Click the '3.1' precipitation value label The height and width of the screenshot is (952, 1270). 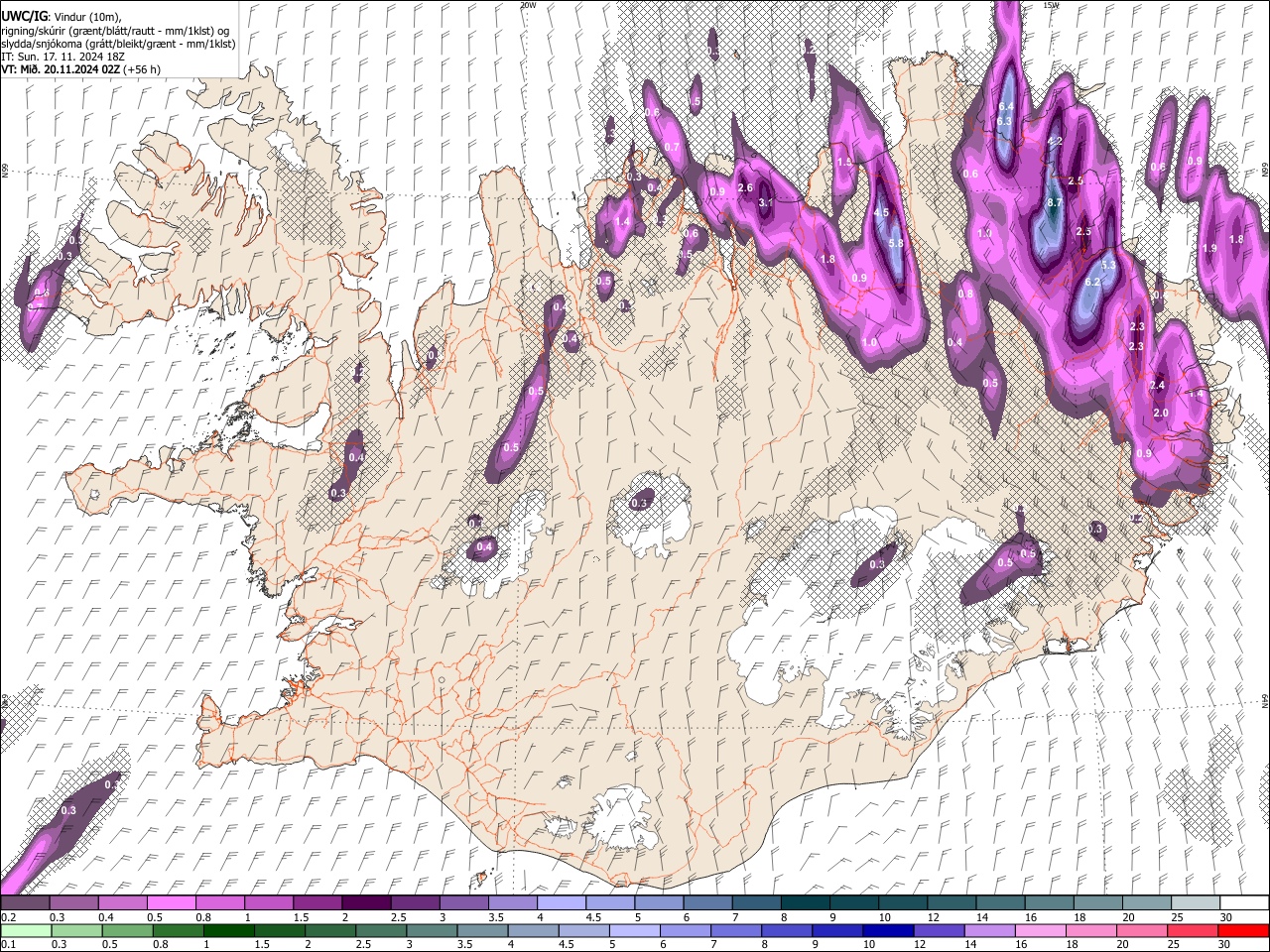[x=765, y=202]
